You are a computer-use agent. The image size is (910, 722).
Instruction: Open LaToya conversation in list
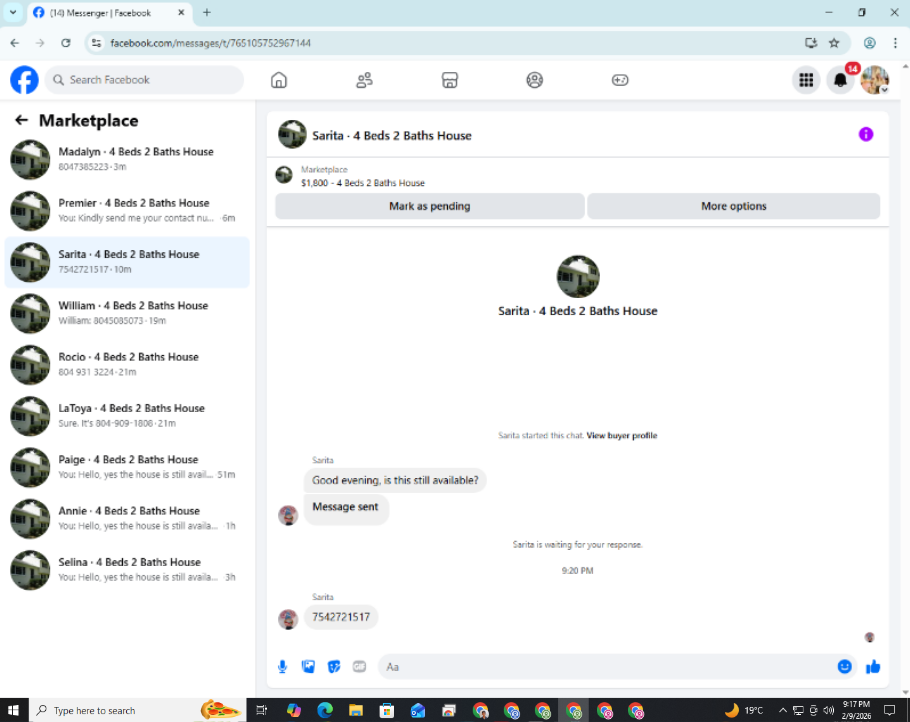click(x=127, y=416)
